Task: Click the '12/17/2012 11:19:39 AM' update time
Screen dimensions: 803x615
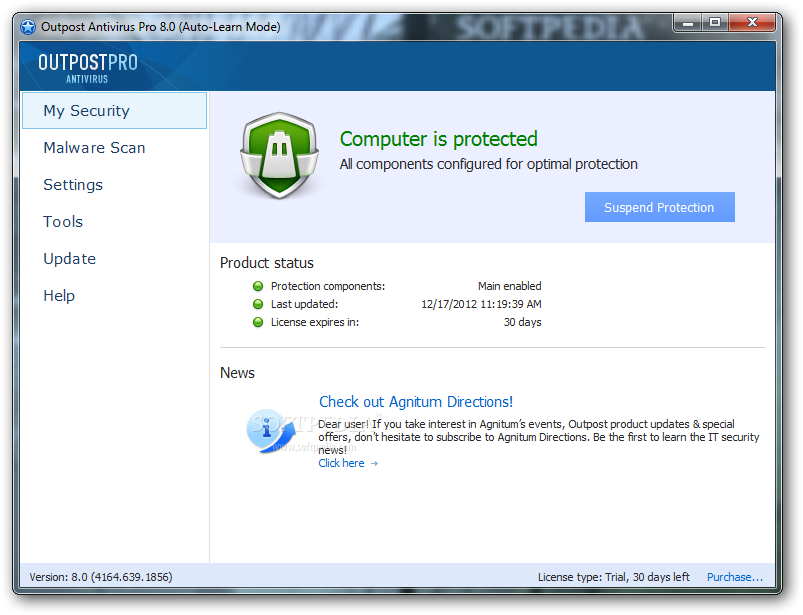Action: pos(481,304)
